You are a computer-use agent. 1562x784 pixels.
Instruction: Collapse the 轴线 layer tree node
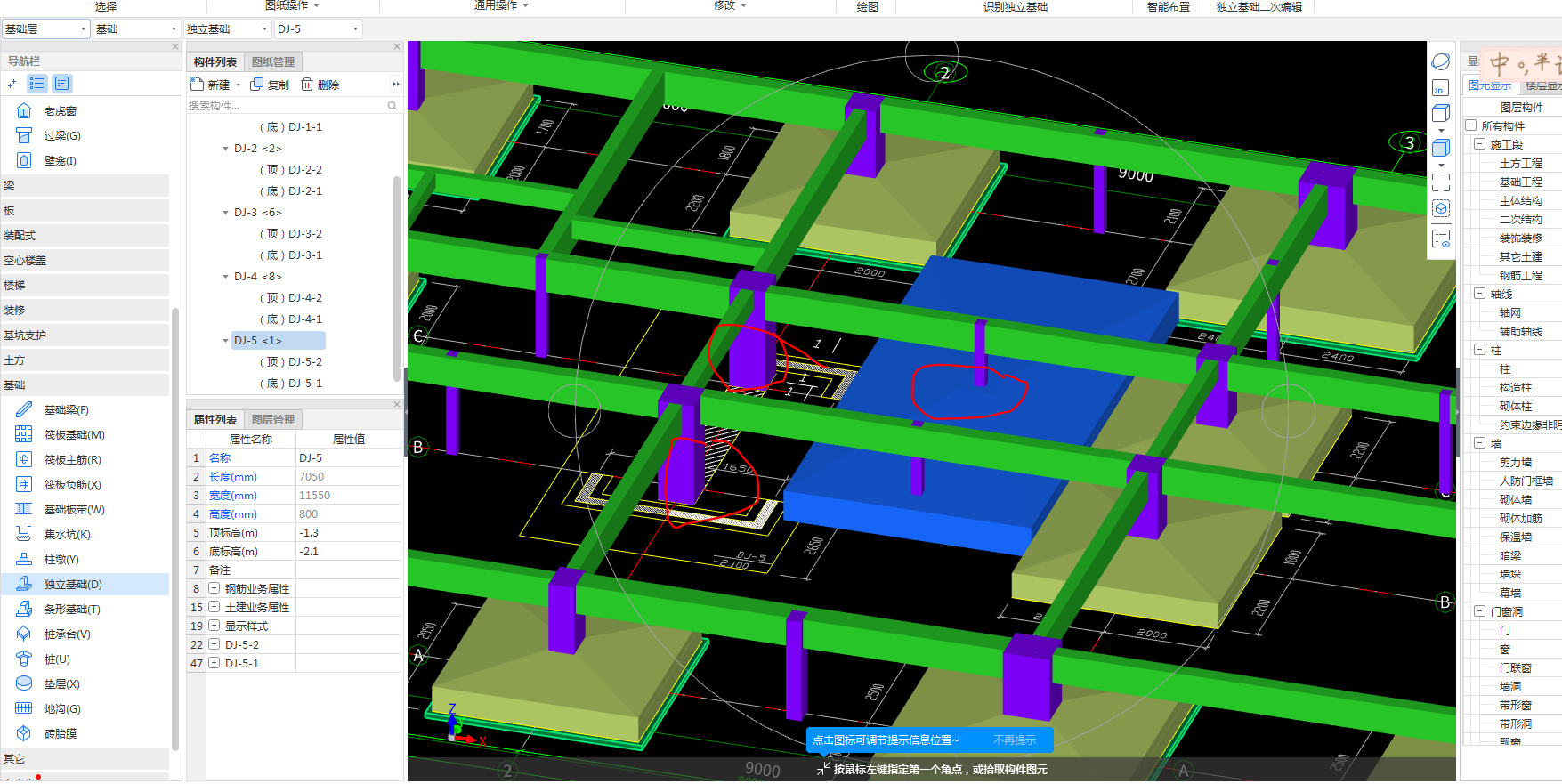pyautogui.click(x=1479, y=294)
